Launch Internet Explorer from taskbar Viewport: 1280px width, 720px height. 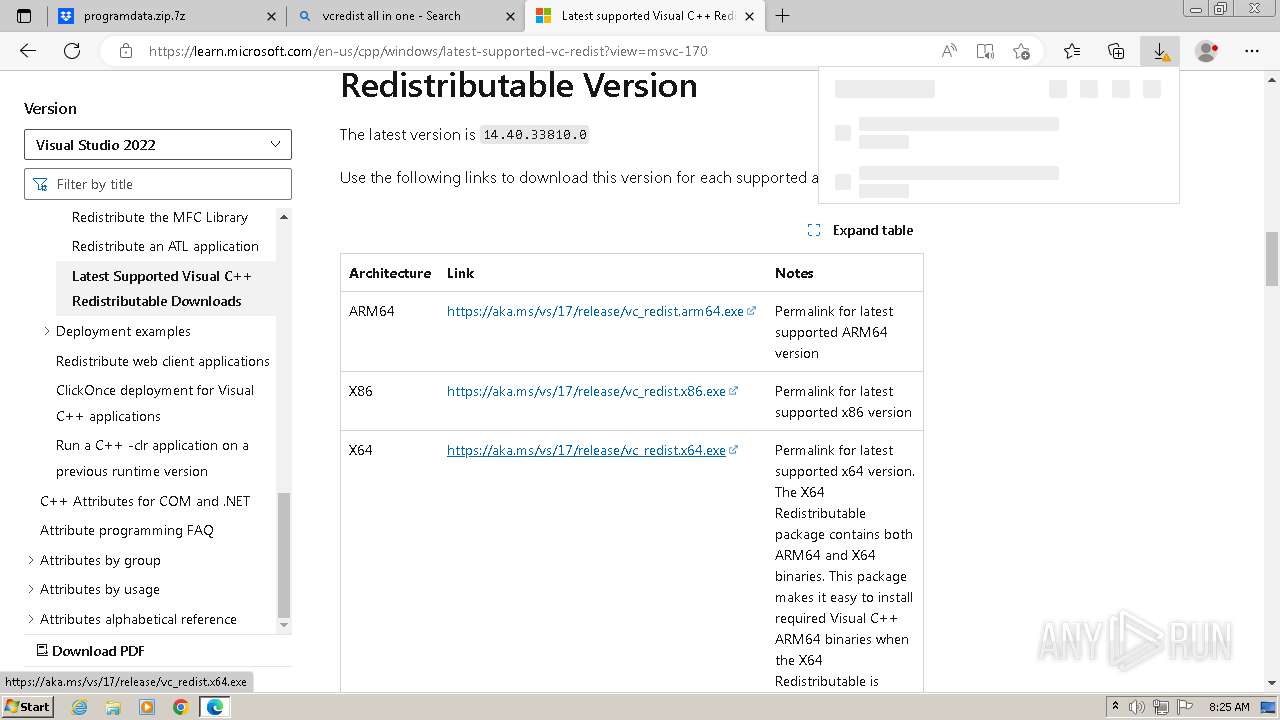pos(80,707)
